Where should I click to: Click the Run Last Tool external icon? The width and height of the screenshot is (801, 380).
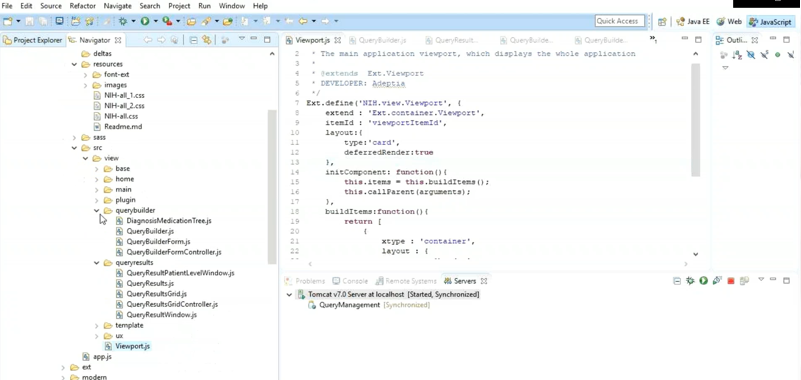[167, 21]
